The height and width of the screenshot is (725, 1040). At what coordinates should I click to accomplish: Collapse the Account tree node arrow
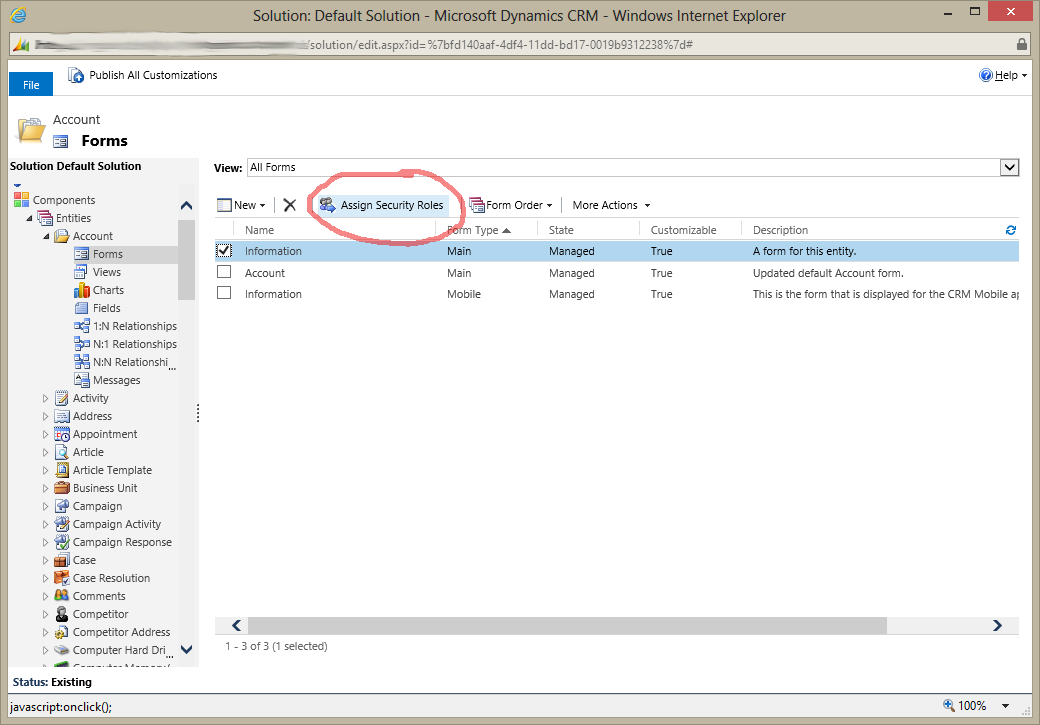coord(46,236)
